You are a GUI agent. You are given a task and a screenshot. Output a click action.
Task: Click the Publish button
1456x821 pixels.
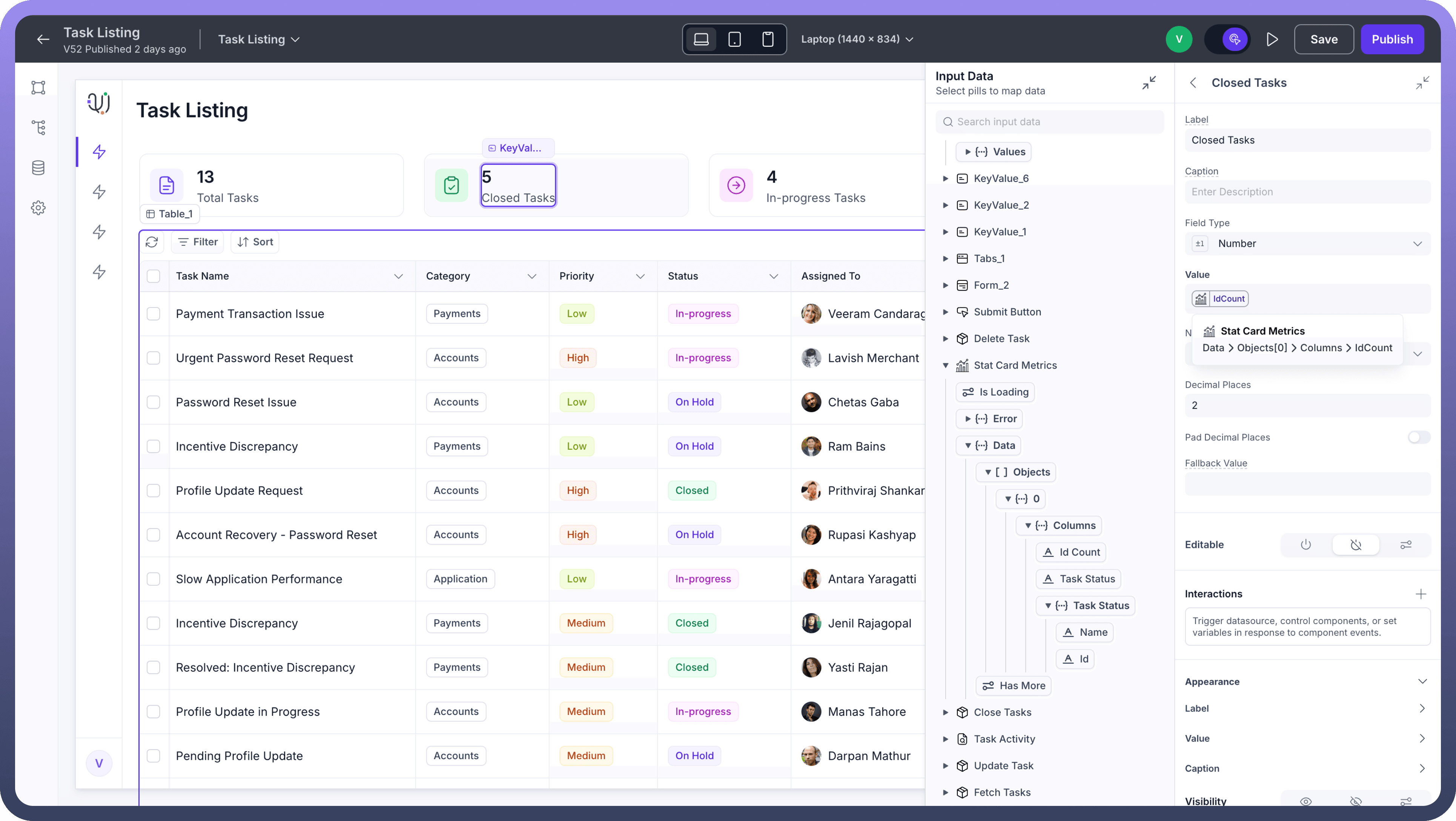pos(1391,39)
